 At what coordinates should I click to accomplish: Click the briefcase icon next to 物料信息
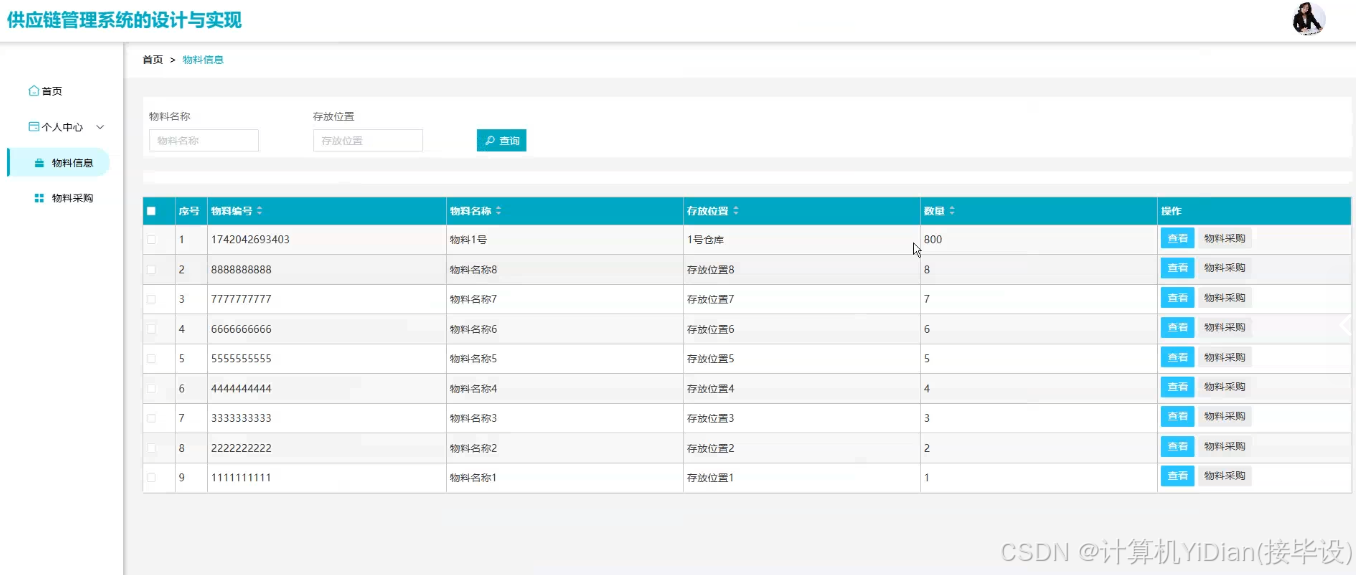(39, 163)
